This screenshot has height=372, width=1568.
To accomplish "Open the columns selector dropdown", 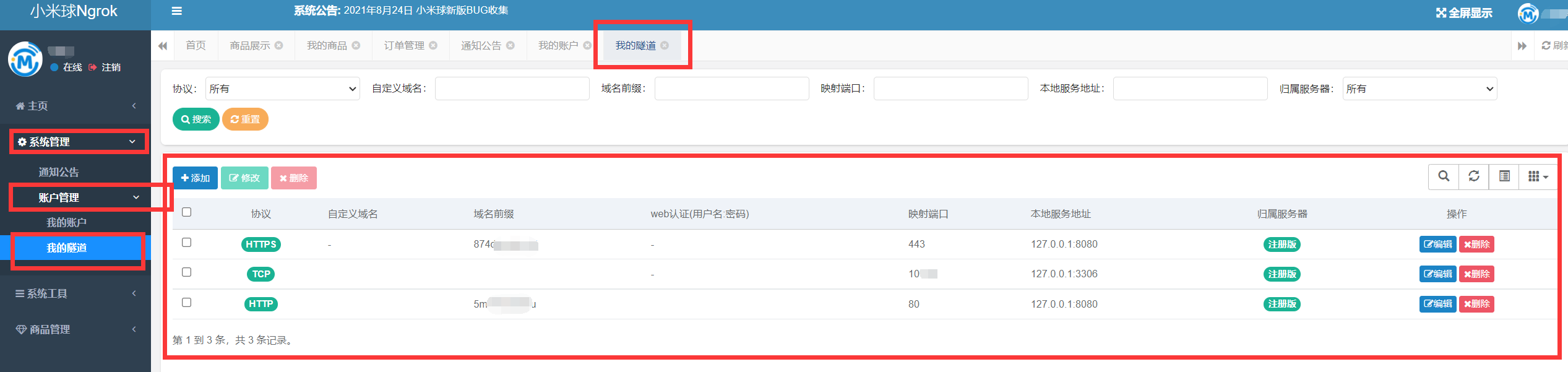I will point(1538,177).
